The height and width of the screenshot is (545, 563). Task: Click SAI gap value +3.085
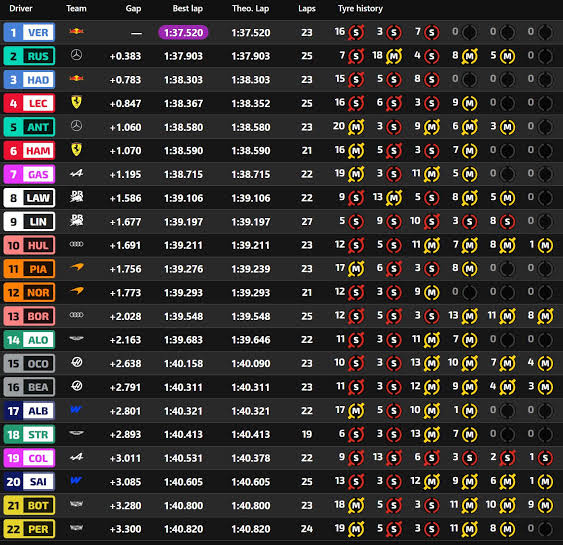(x=125, y=482)
